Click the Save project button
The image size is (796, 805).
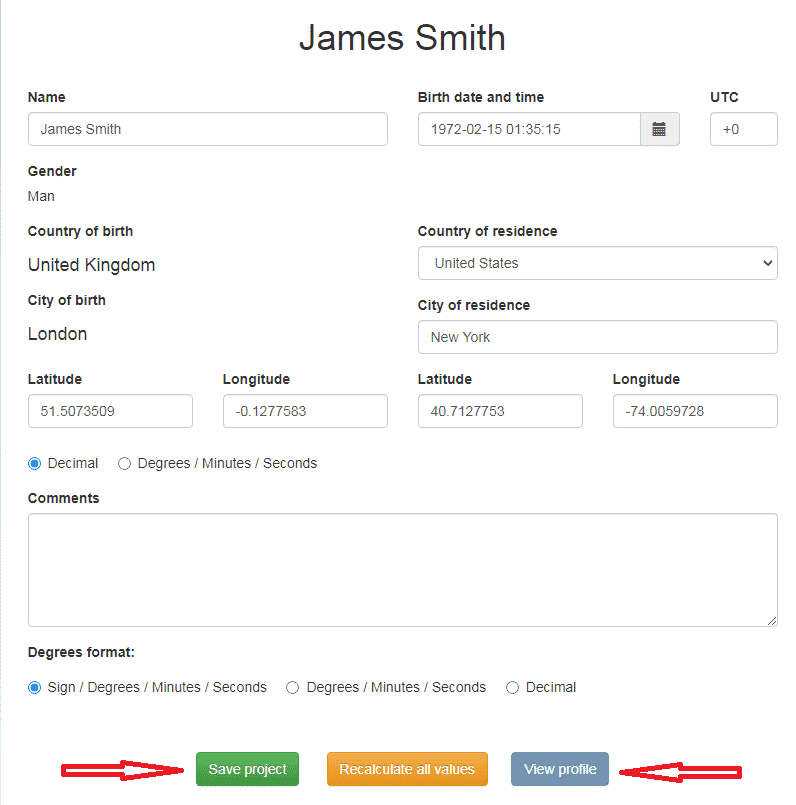click(247, 769)
